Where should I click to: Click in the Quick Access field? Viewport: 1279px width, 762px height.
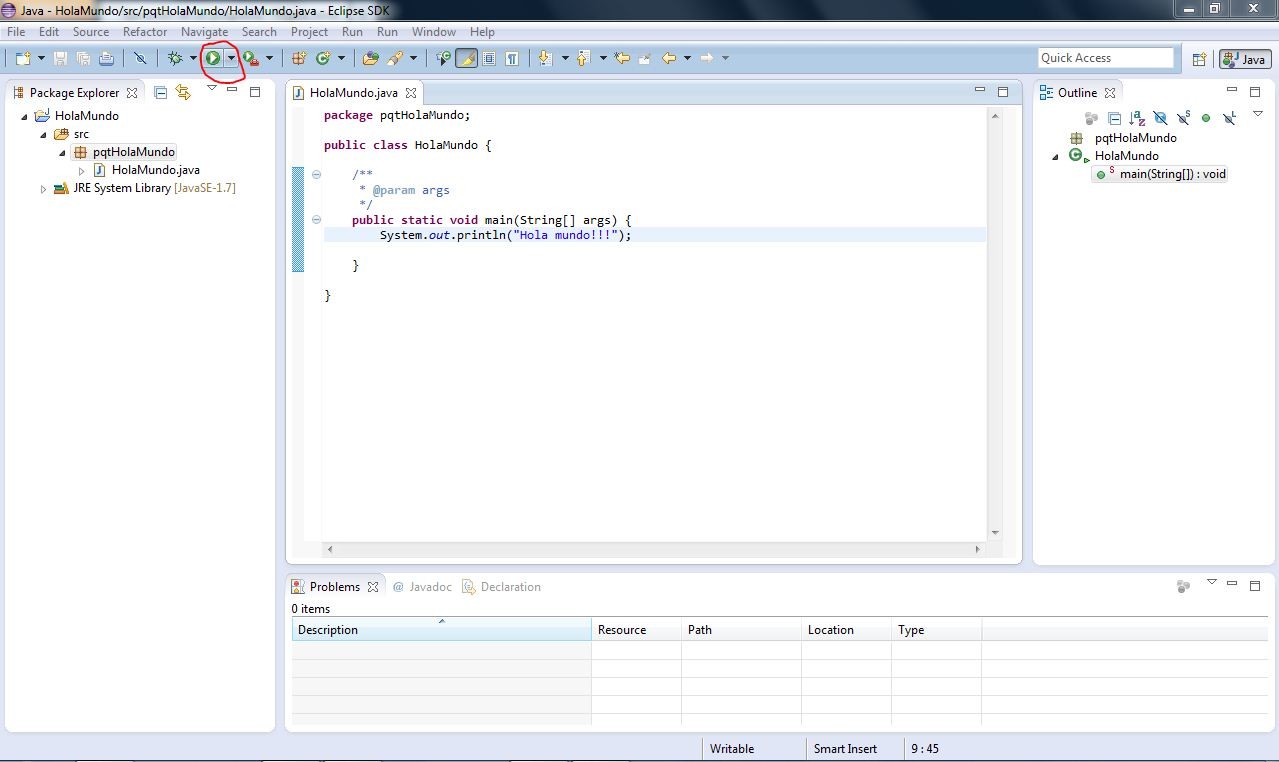[x=1104, y=58]
